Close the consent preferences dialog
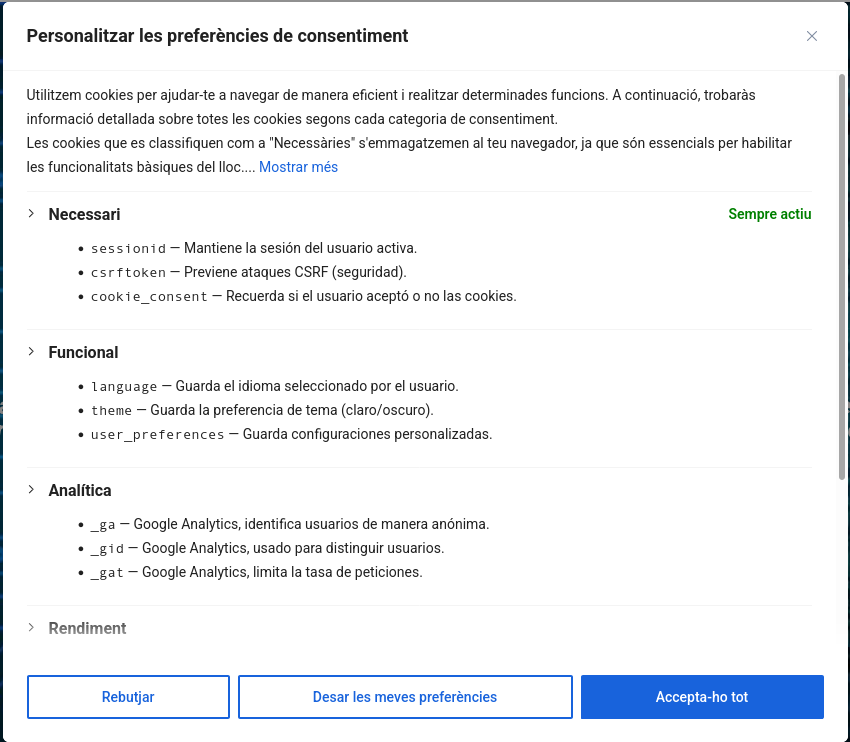This screenshot has height=742, width=850. pyautogui.click(x=812, y=36)
